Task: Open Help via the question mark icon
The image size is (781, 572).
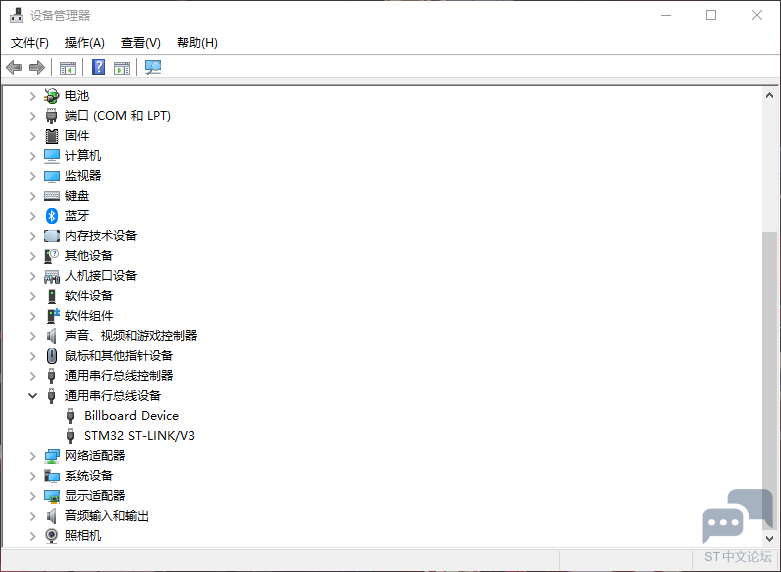Action: click(99, 67)
